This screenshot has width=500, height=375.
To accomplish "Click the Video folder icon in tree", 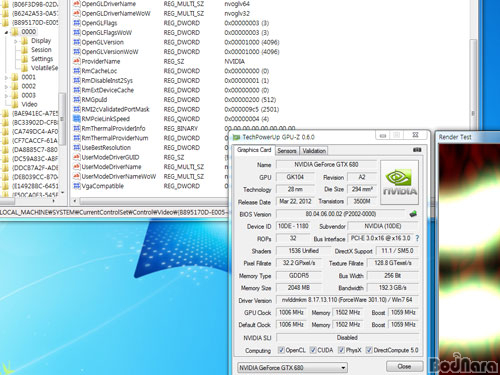I will click(15, 104).
